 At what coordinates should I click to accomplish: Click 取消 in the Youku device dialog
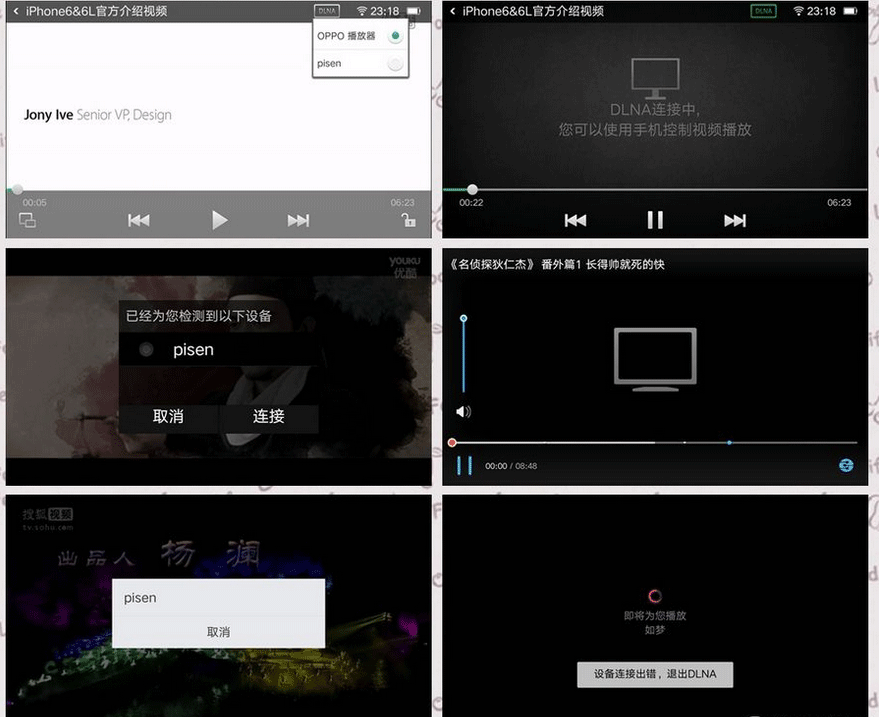[168, 417]
